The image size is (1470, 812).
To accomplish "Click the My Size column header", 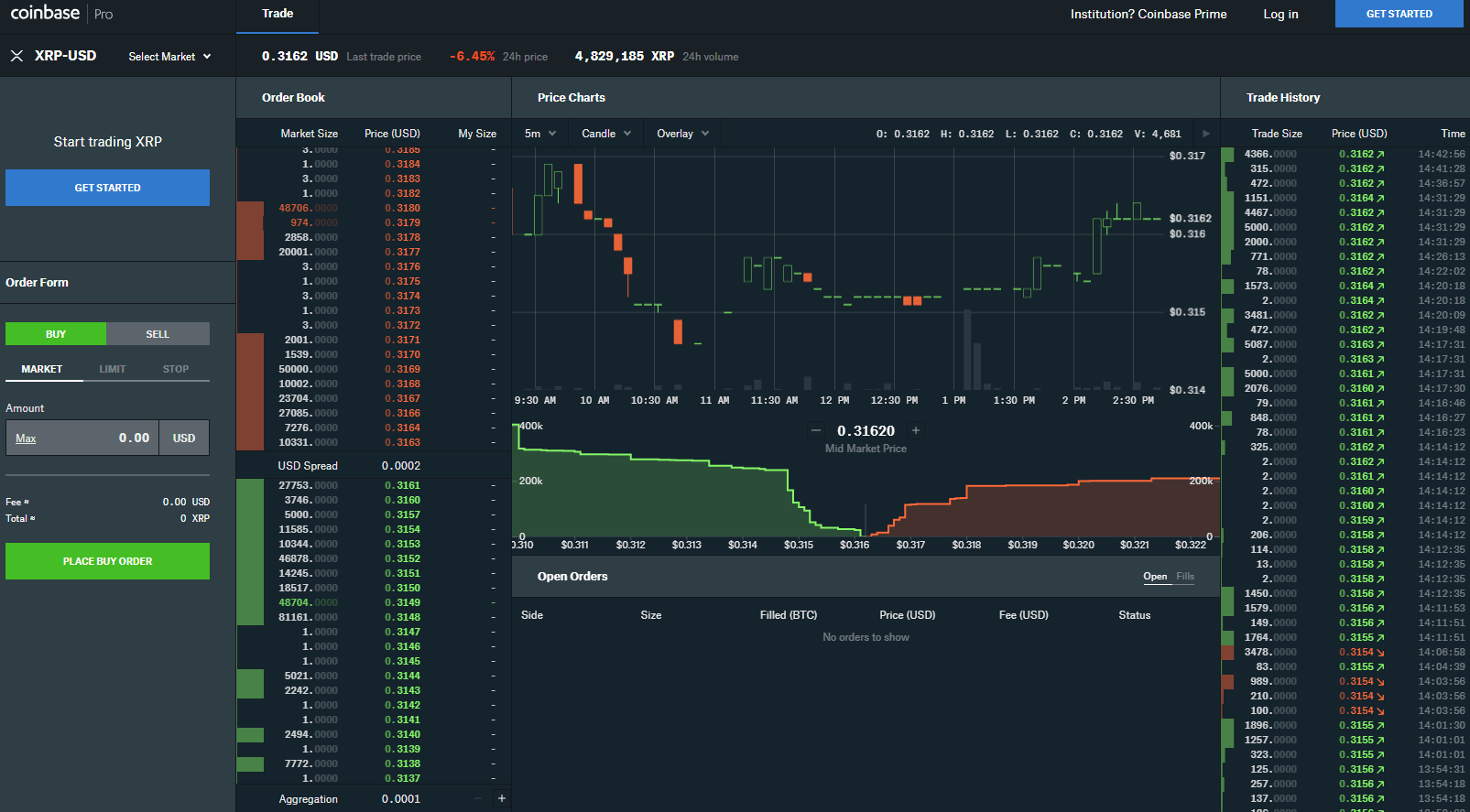I will point(477,134).
